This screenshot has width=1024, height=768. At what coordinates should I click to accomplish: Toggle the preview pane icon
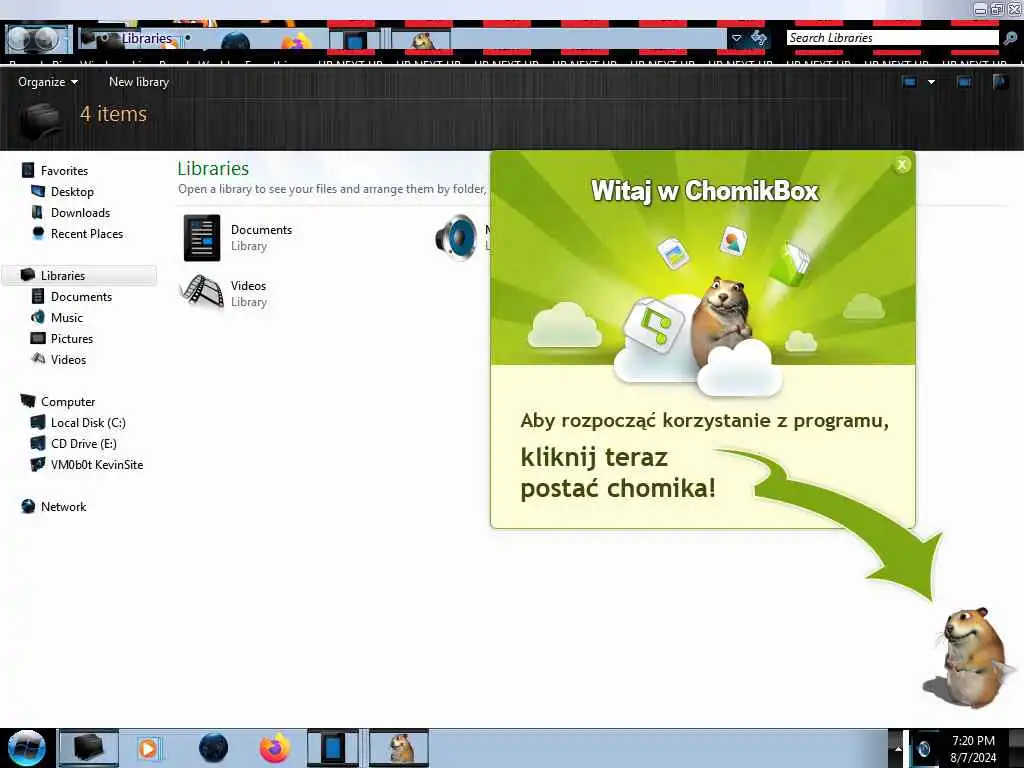(963, 82)
